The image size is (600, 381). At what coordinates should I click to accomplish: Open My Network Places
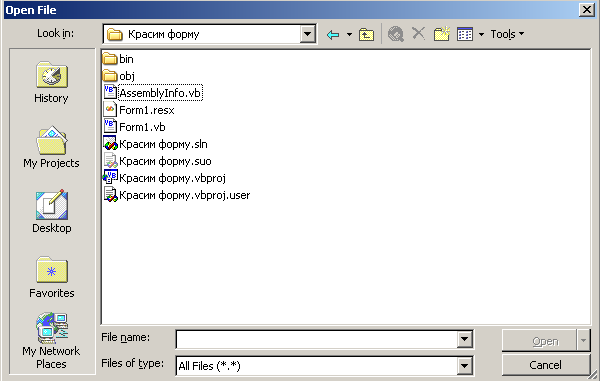click(x=52, y=341)
